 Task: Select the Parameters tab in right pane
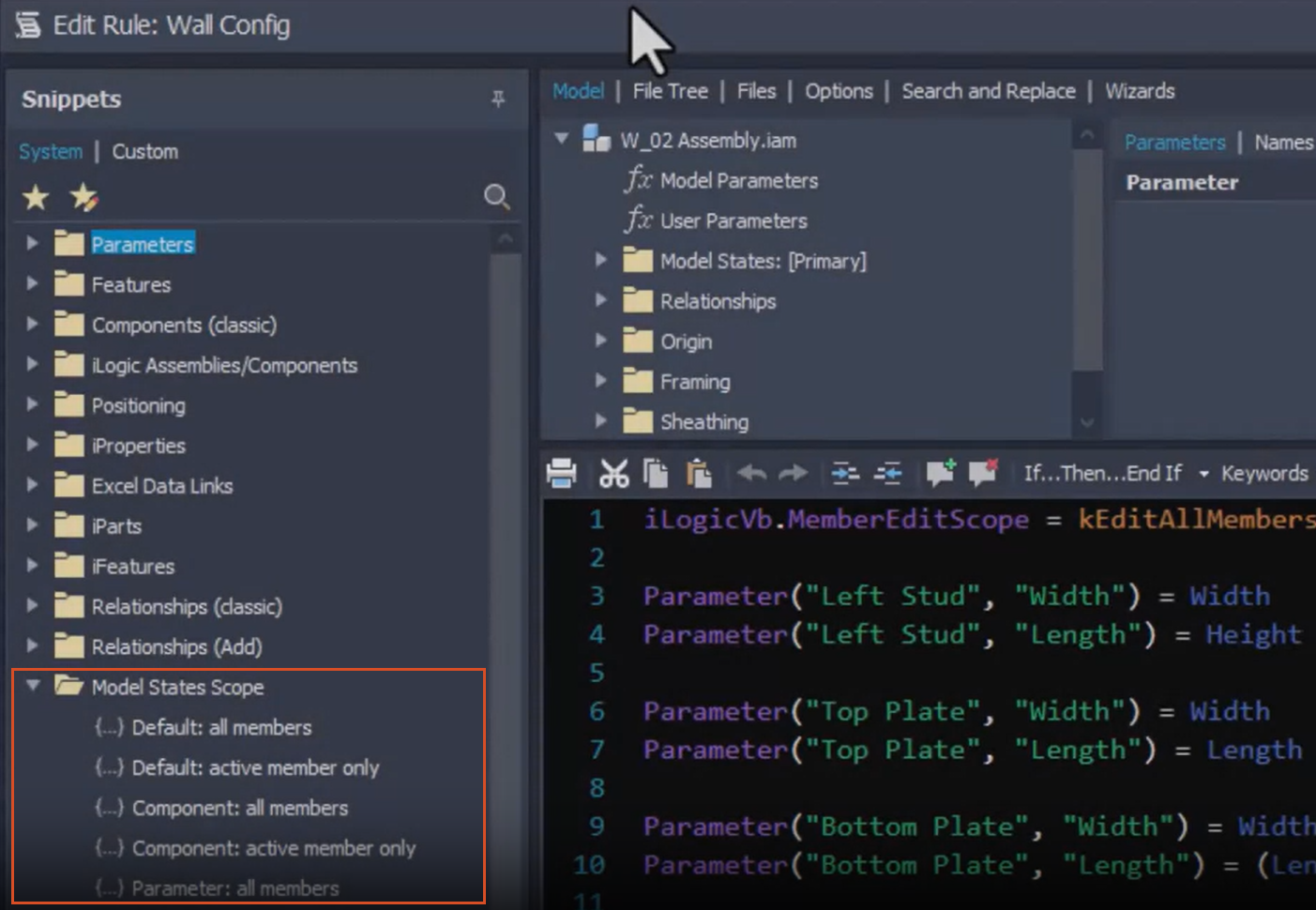pos(1175,142)
